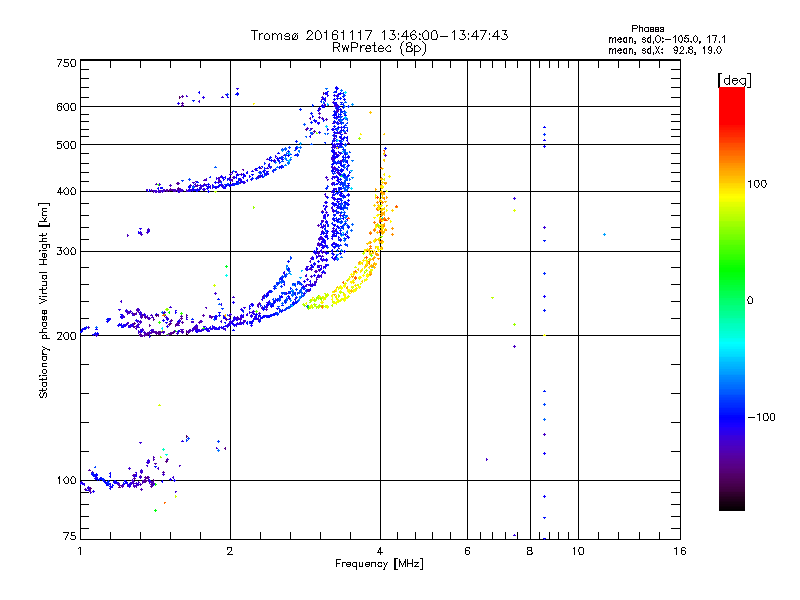
Task: Click the '8' frequency axis label
Action: click(530, 551)
